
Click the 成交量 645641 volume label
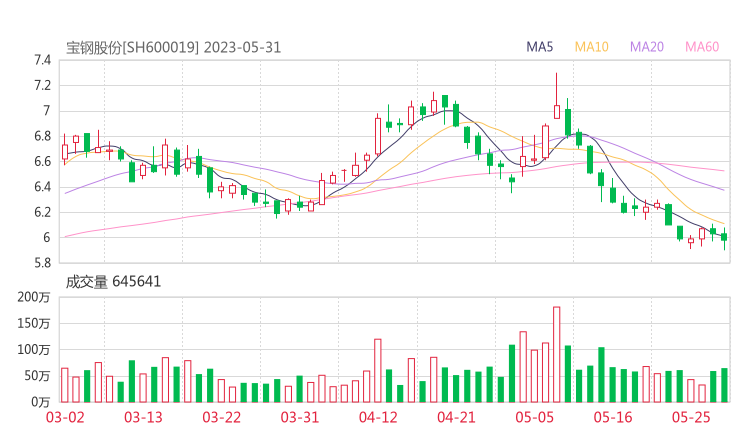click(x=113, y=282)
